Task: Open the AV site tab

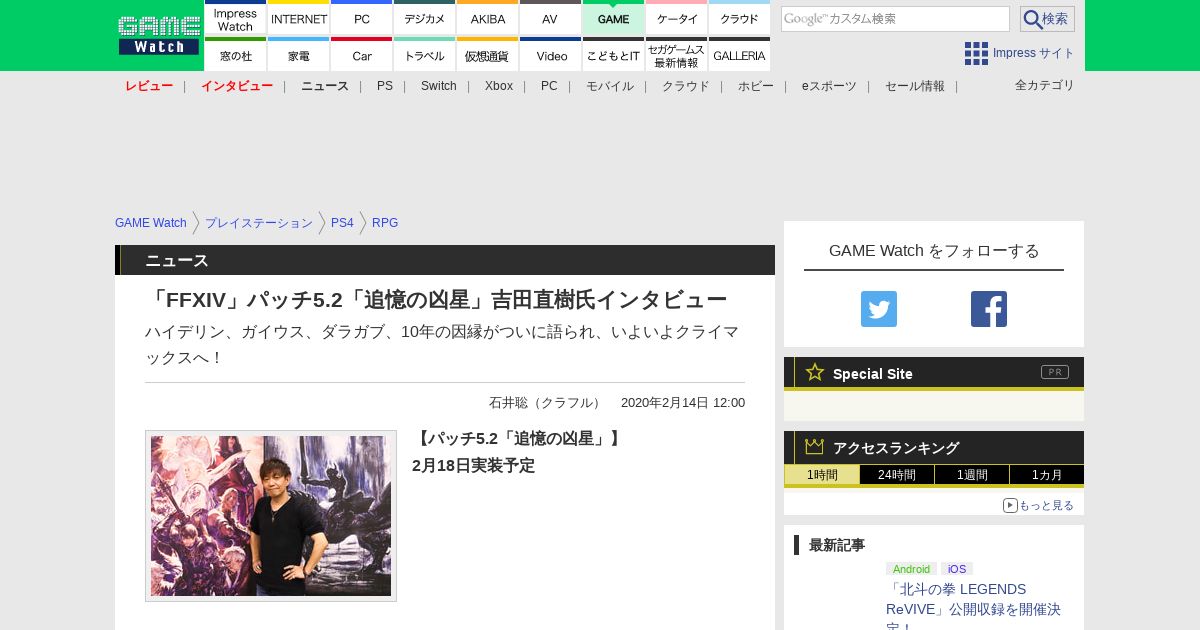Action: (550, 18)
